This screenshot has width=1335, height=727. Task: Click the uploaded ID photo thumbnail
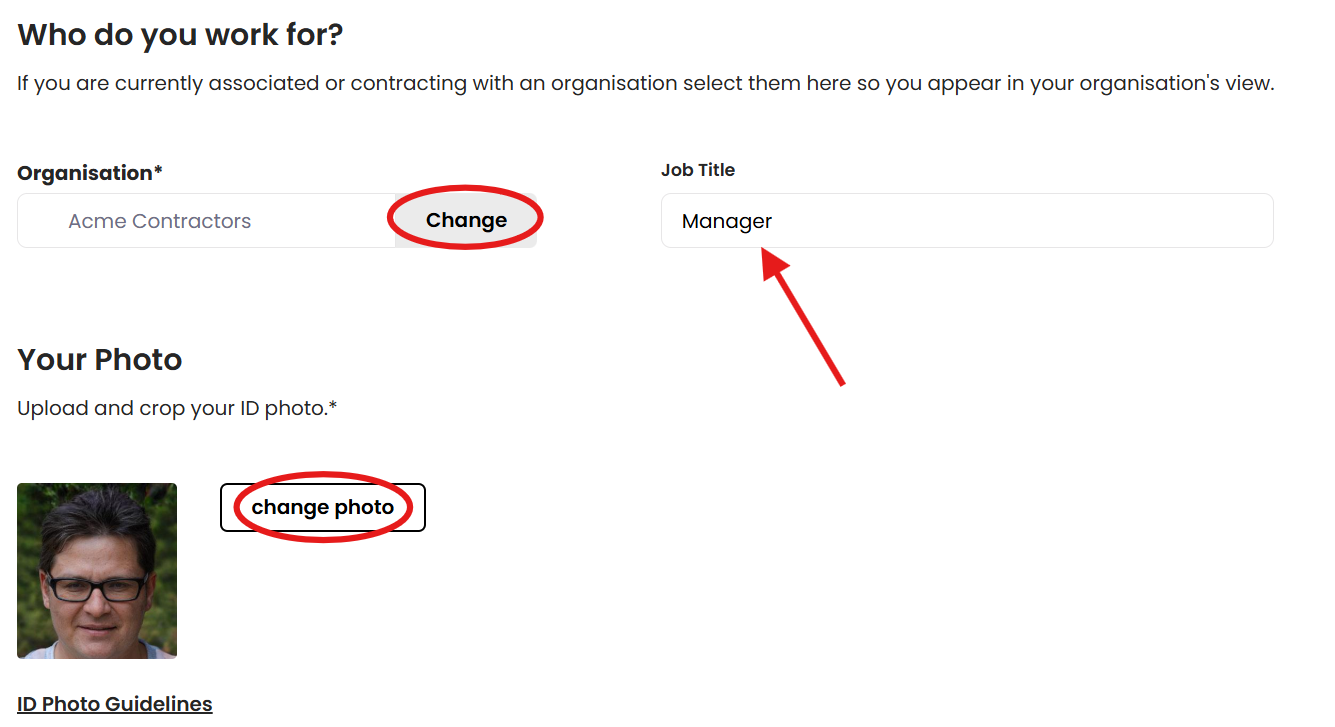(x=97, y=571)
